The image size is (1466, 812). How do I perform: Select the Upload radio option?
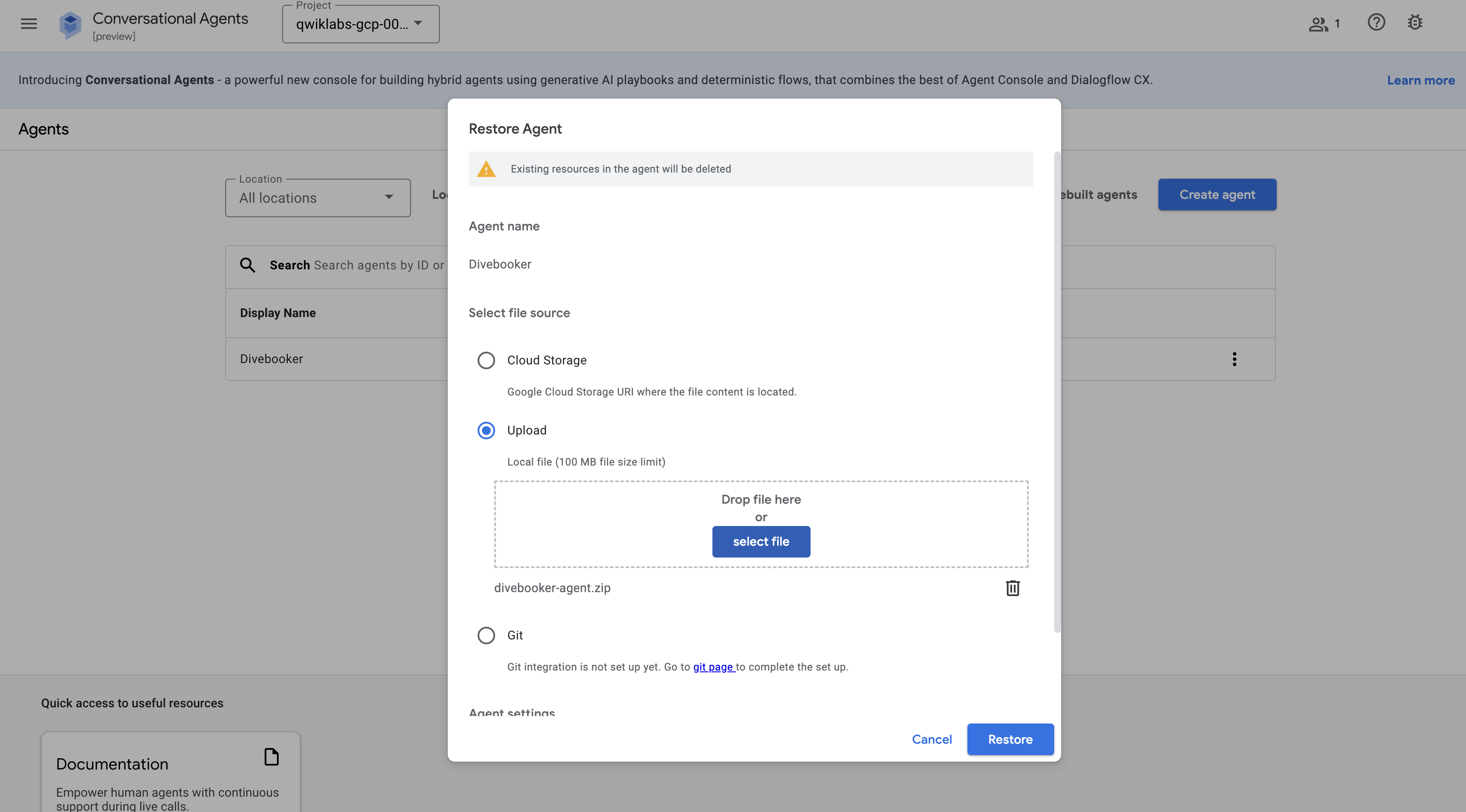tap(486, 430)
